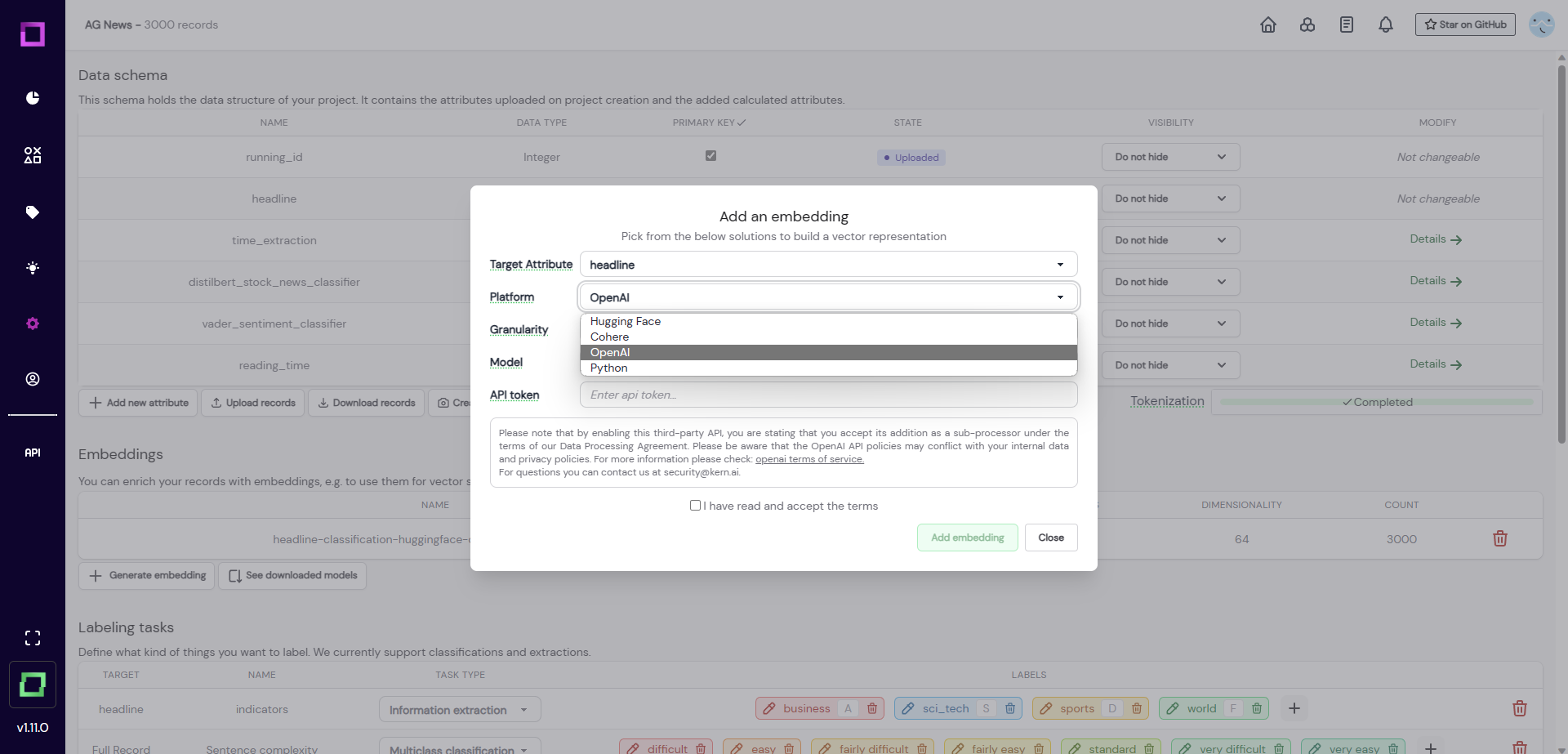Image resolution: width=1568 pixels, height=754 pixels.
Task: Delete the sports label
Action: tap(1137, 708)
